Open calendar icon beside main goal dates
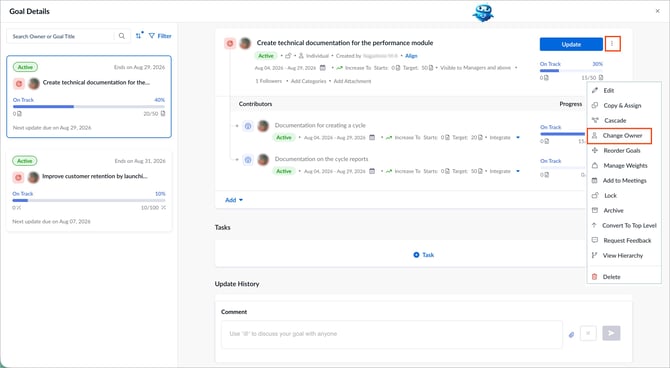670x368 pixels. pos(323,68)
